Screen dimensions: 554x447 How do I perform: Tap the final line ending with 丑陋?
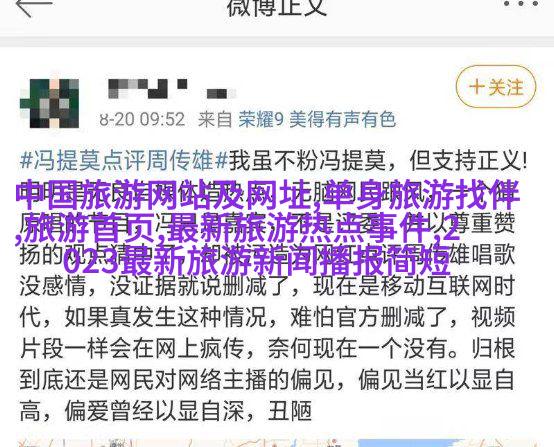pos(166,411)
